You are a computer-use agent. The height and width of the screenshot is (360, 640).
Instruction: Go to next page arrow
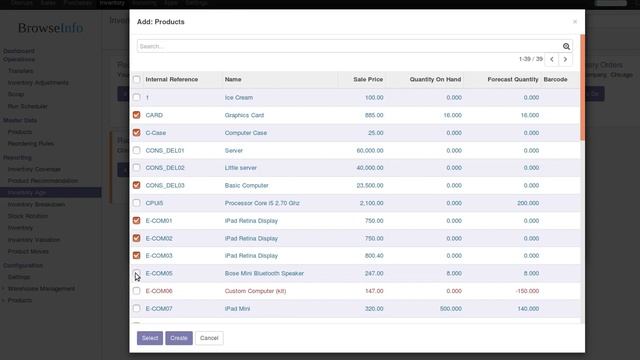565,60
